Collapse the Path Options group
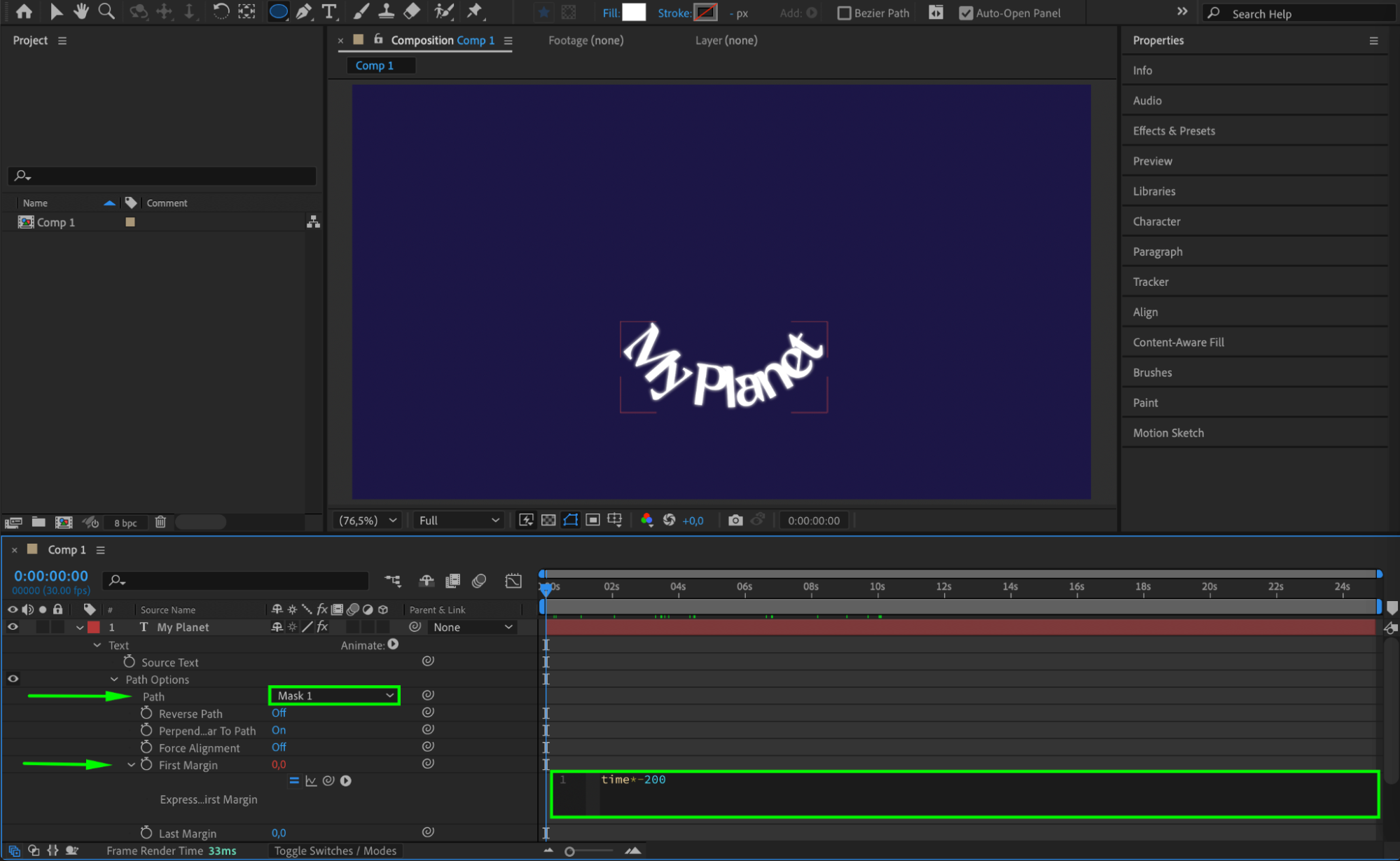The width and height of the screenshot is (1400, 861). coord(114,680)
